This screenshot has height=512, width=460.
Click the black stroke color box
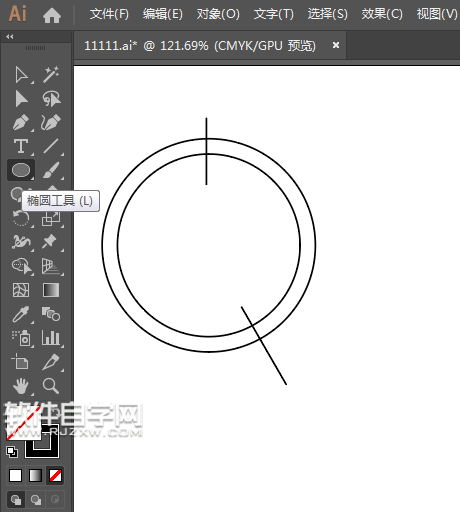coord(42,442)
